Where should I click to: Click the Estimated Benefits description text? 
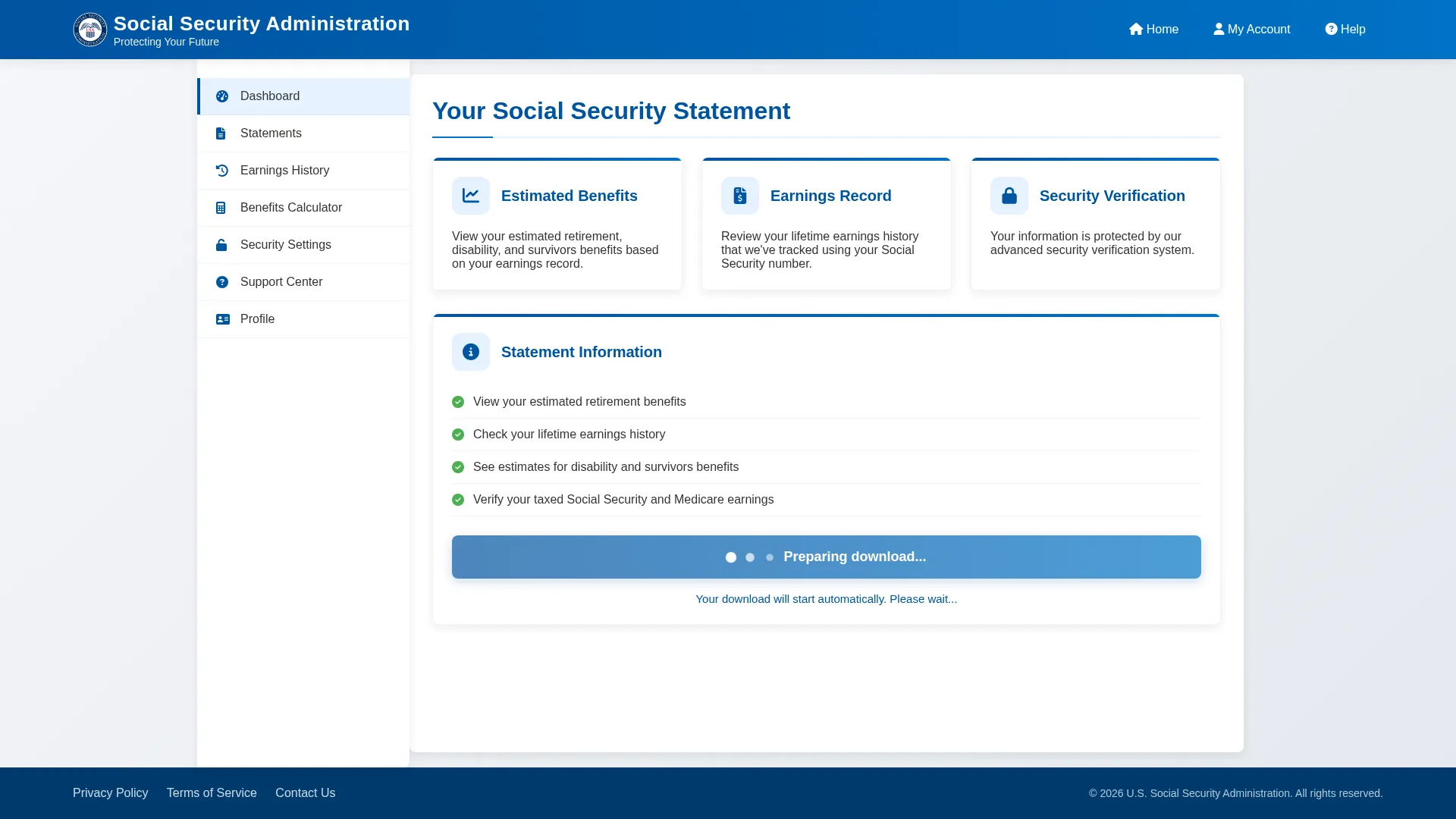tap(556, 250)
